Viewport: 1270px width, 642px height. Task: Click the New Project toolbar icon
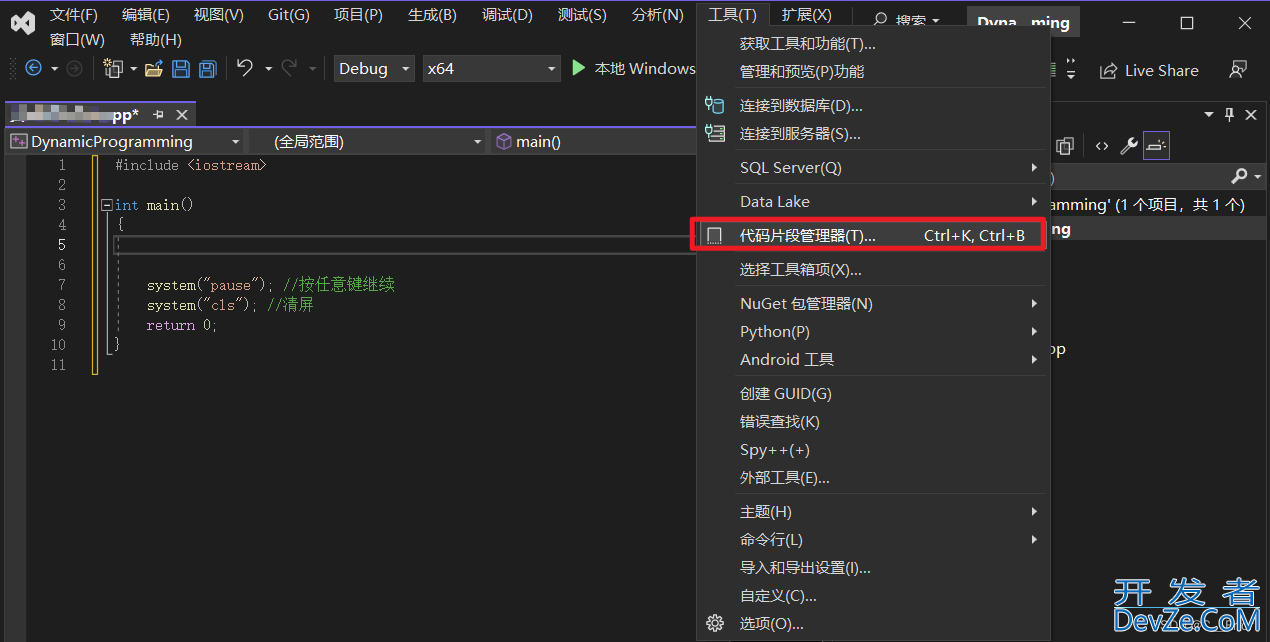click(113, 68)
